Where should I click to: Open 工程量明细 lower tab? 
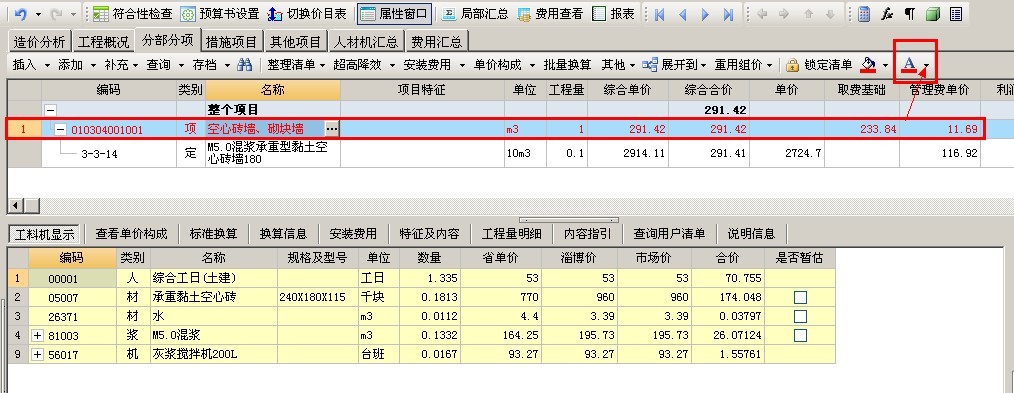[x=511, y=233]
